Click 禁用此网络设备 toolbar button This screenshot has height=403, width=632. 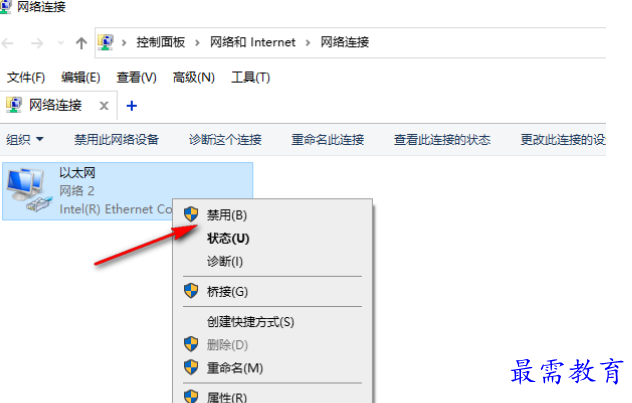click(116, 140)
